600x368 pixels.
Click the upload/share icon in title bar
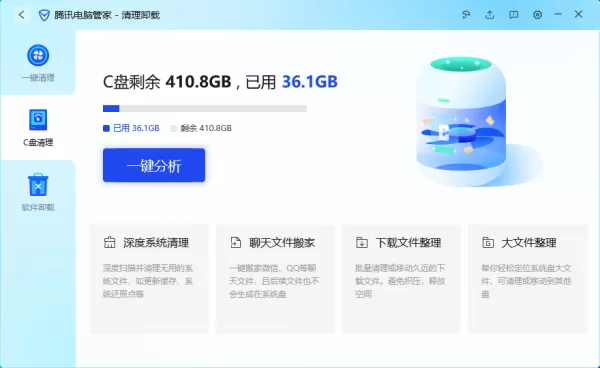489,15
